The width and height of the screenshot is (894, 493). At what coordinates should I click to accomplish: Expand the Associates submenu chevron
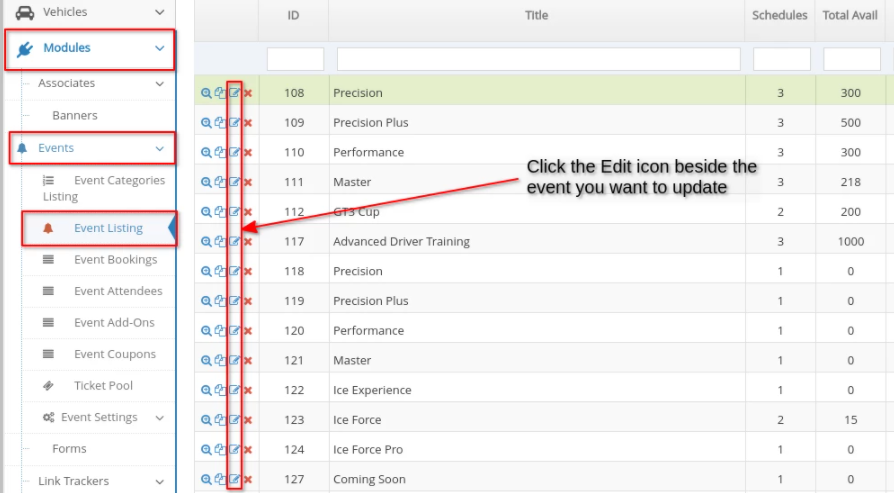(160, 84)
